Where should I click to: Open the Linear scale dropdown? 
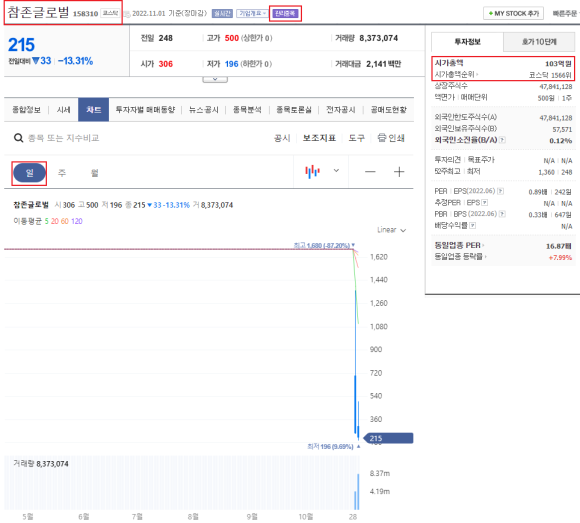pyautogui.click(x=391, y=230)
